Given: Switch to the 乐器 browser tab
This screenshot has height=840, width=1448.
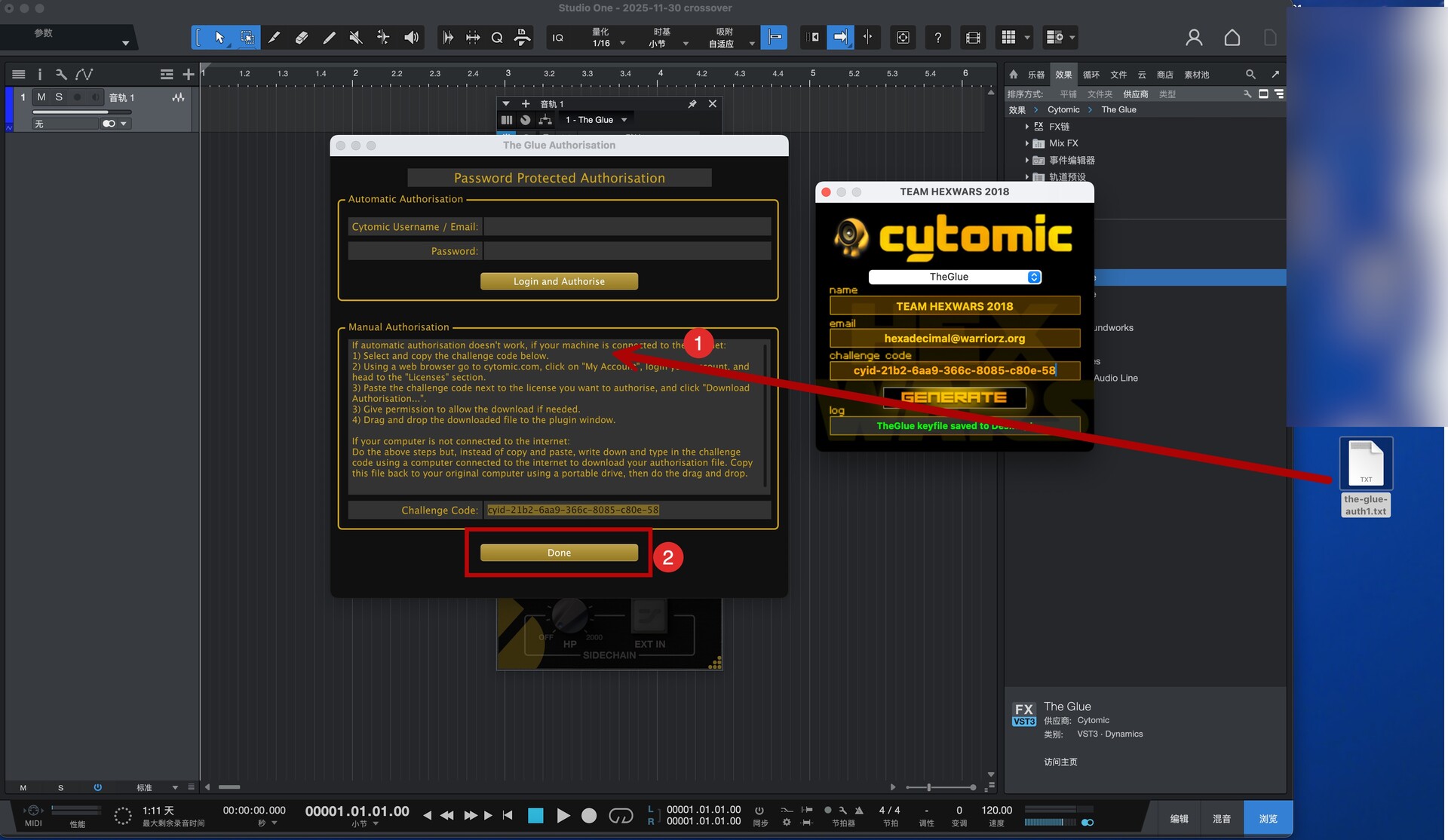Looking at the screenshot, I should [1036, 75].
